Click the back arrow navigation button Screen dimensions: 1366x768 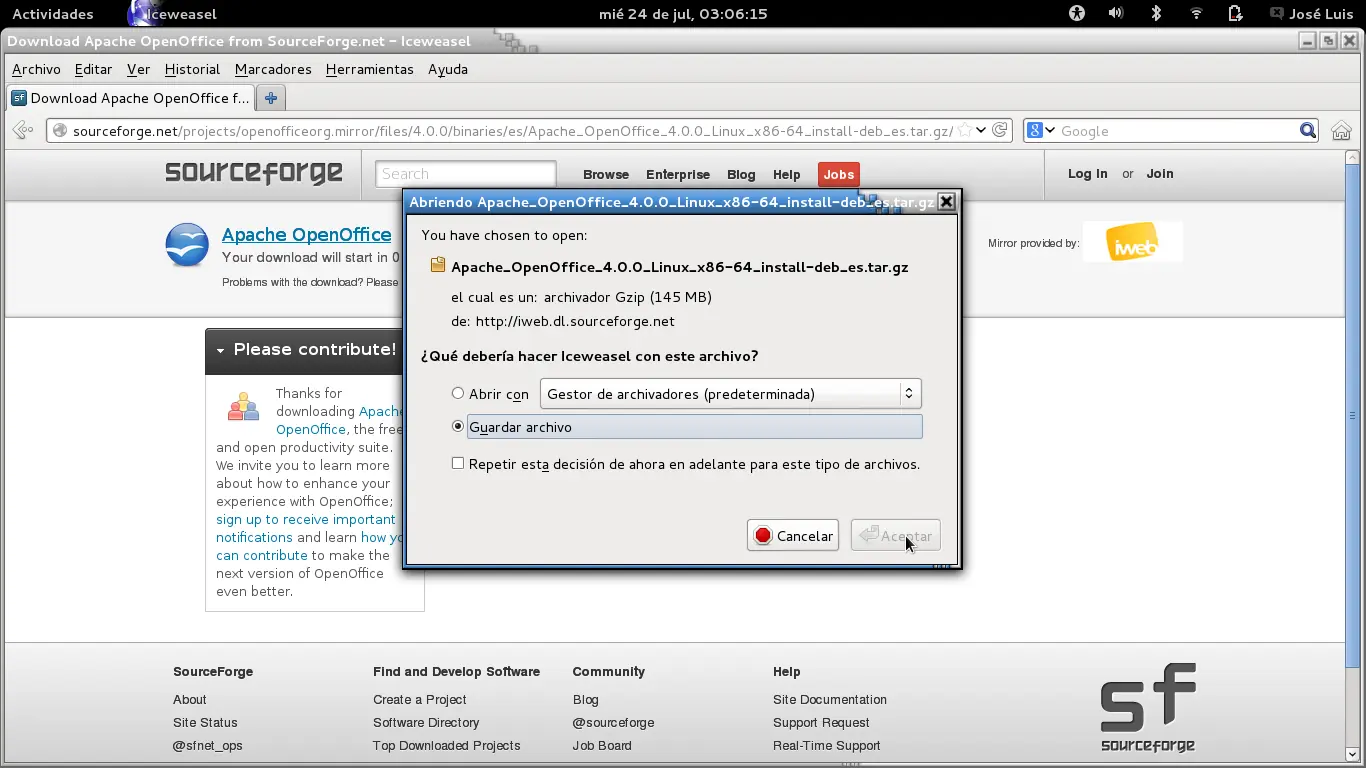[x=23, y=130]
